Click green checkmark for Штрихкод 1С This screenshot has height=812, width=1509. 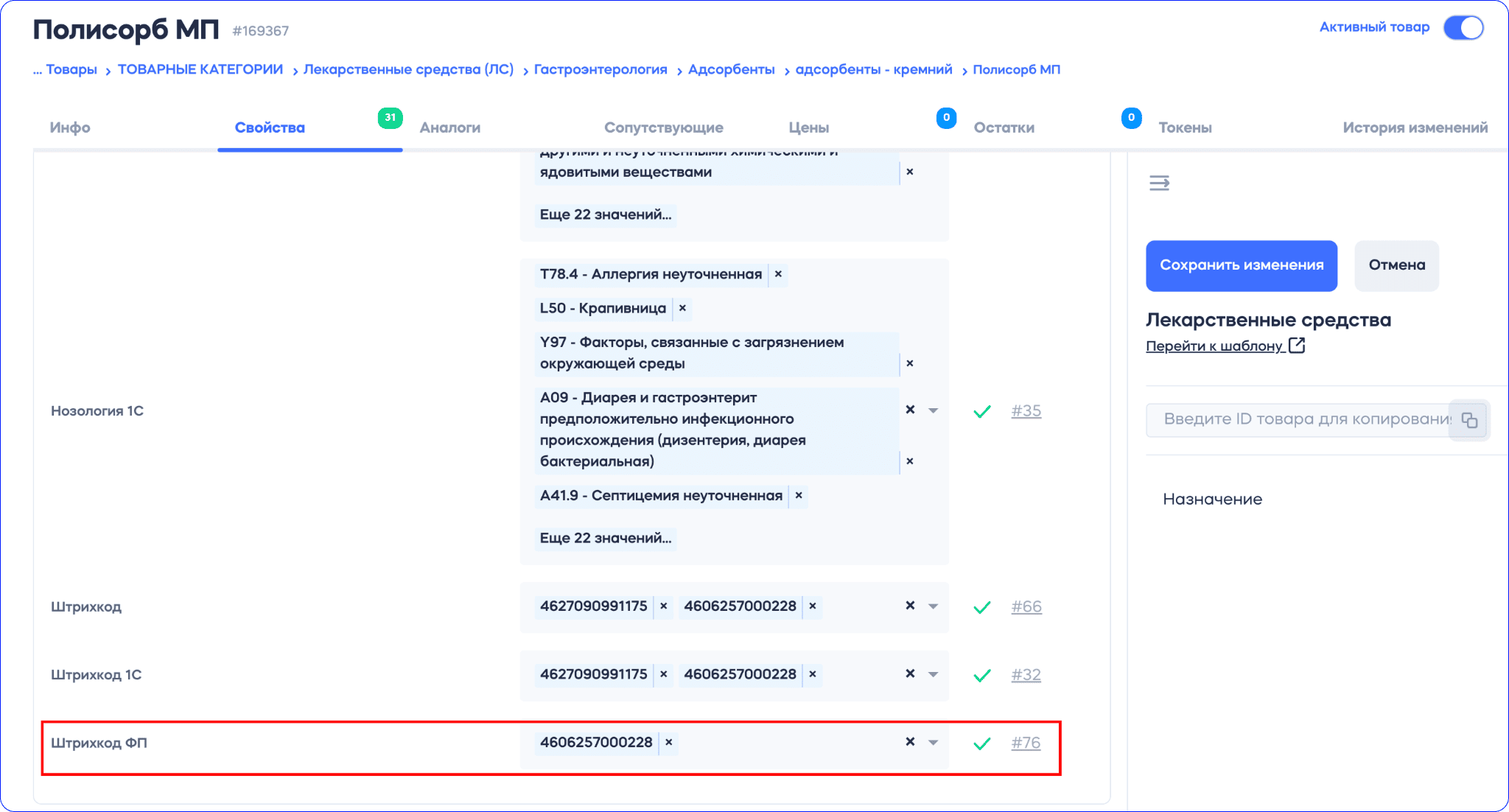(982, 675)
